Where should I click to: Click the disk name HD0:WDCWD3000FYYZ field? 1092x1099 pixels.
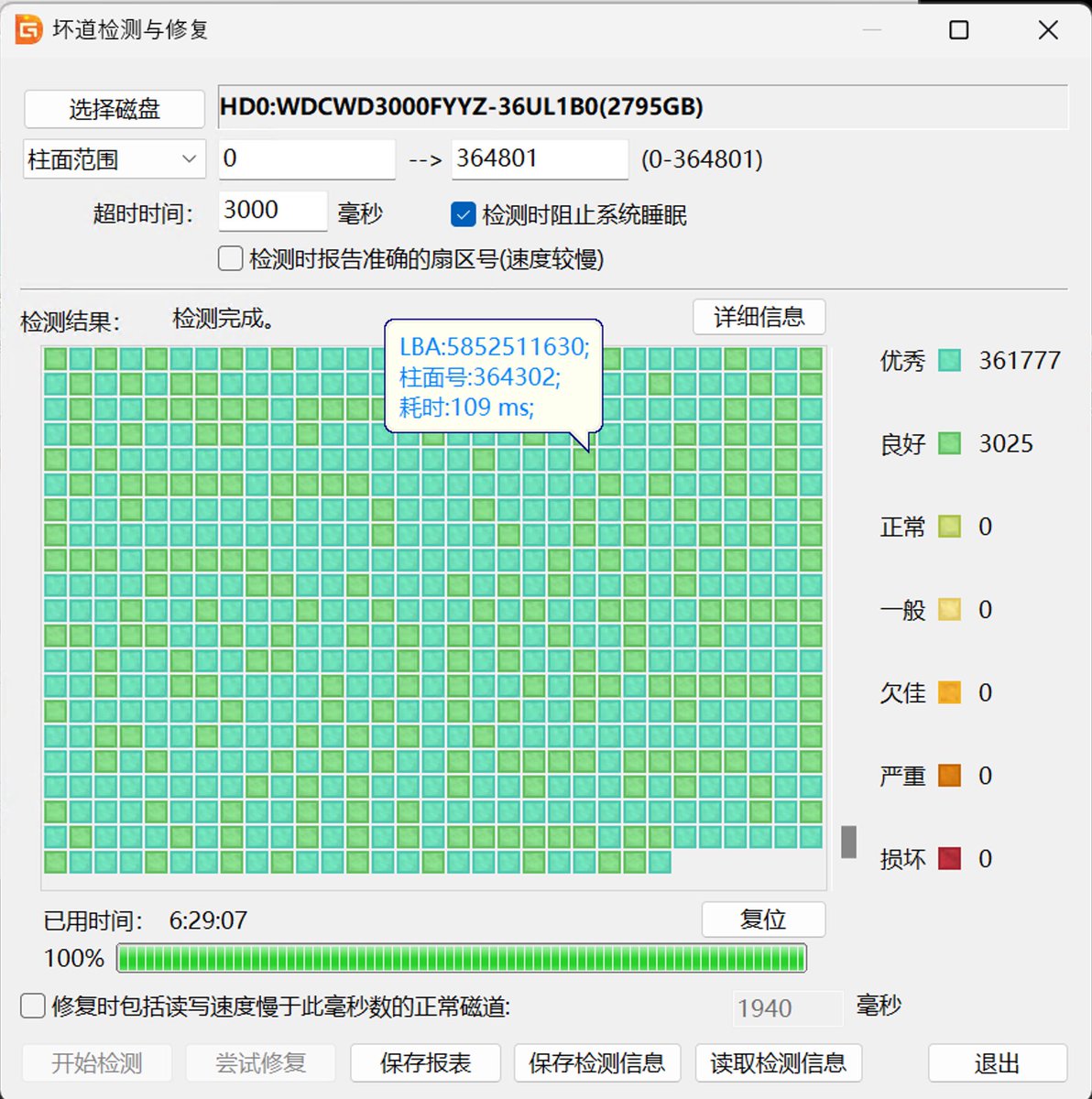643,107
